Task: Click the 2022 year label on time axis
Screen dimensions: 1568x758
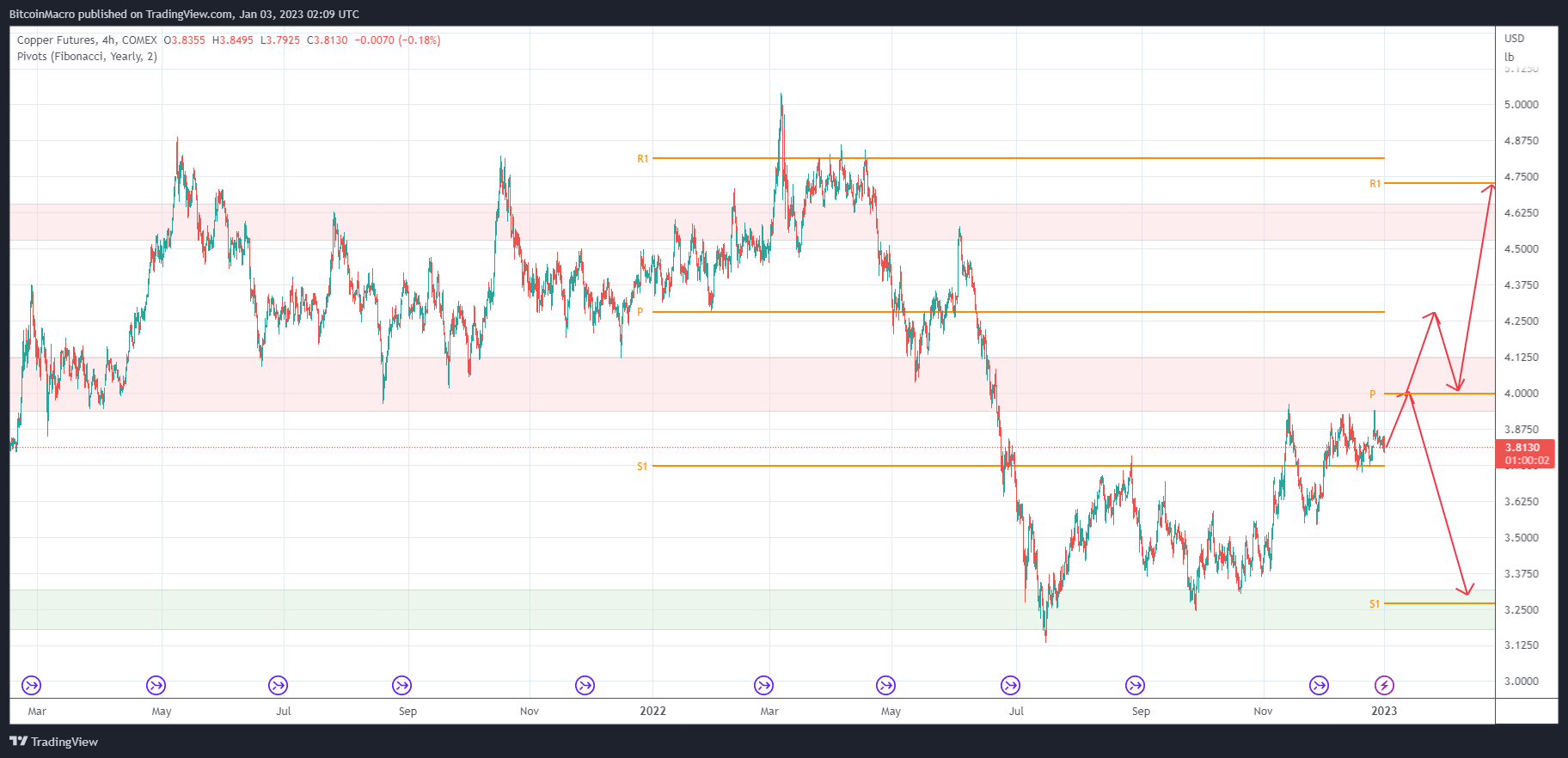Action: (x=652, y=711)
